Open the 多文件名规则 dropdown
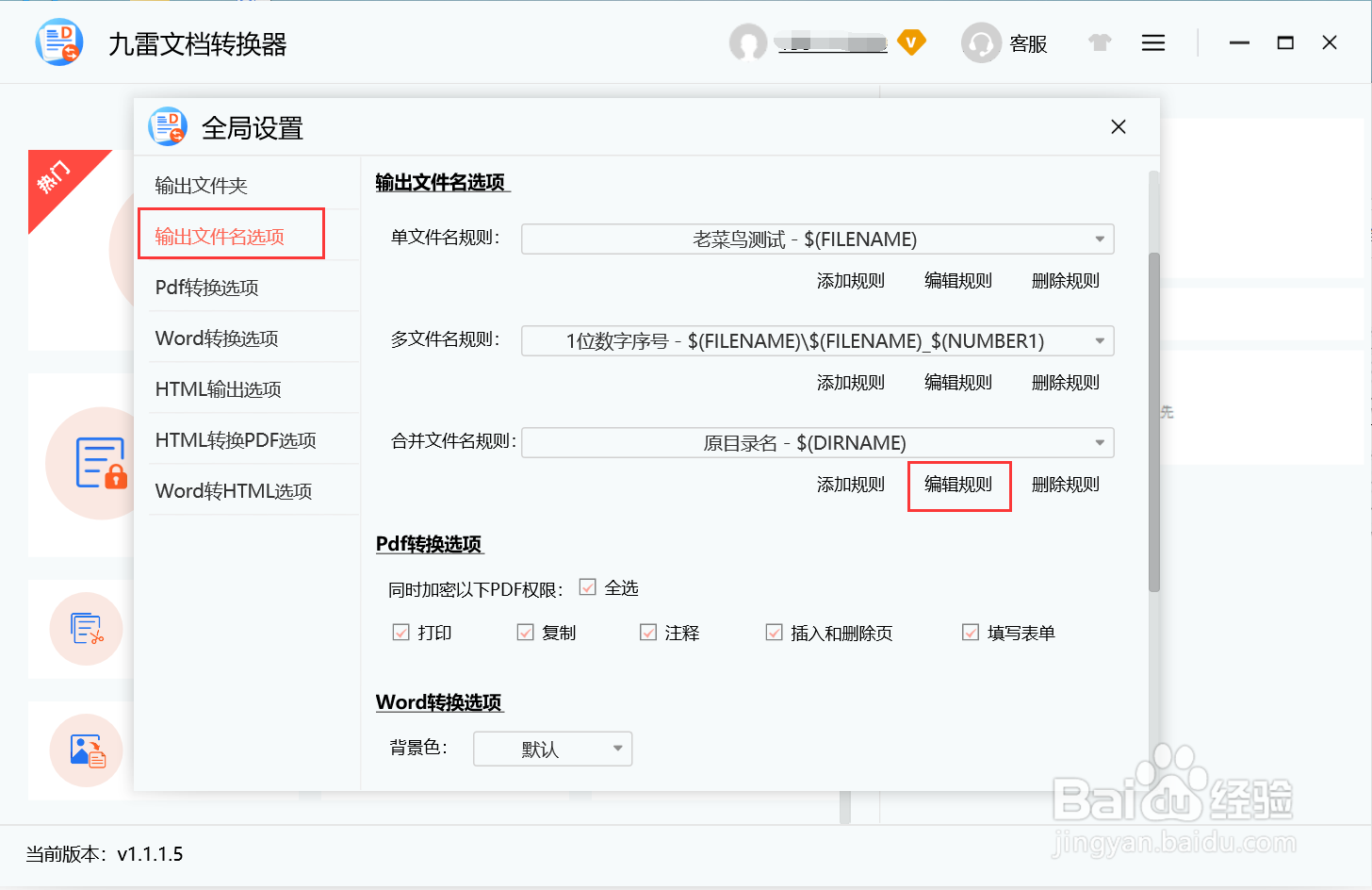This screenshot has width=1372, height=890. pyautogui.click(x=818, y=341)
